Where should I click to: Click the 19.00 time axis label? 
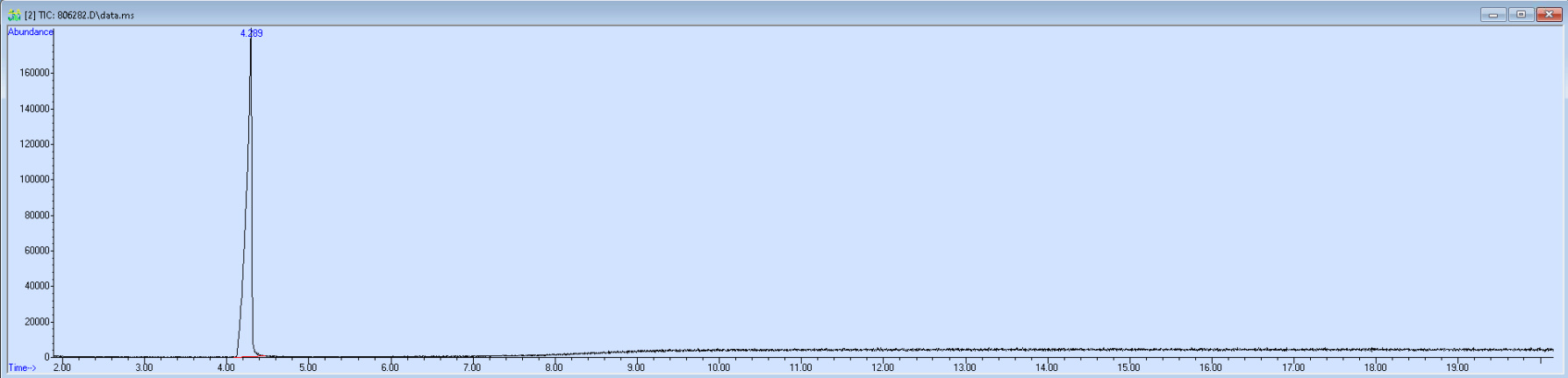tap(1457, 367)
